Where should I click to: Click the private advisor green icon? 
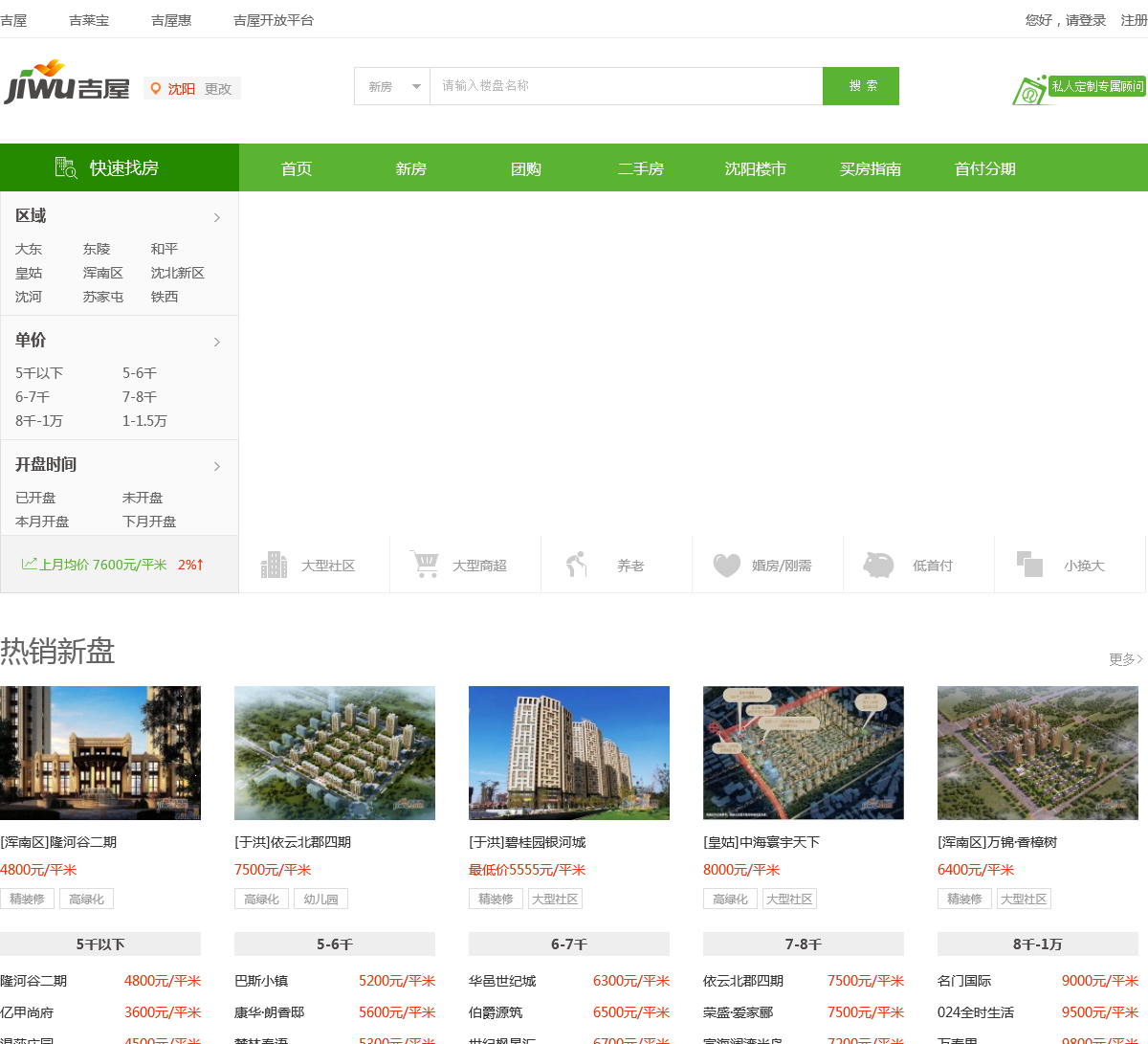1030,91
